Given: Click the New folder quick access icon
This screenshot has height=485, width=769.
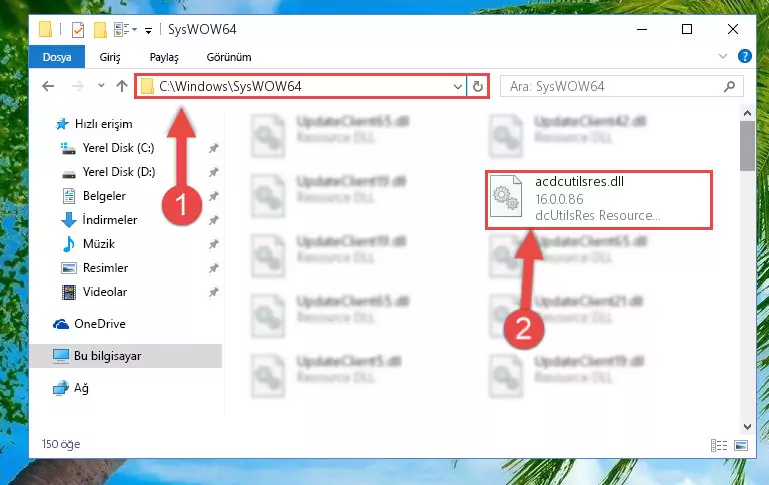Looking at the screenshot, I should coord(100,30).
